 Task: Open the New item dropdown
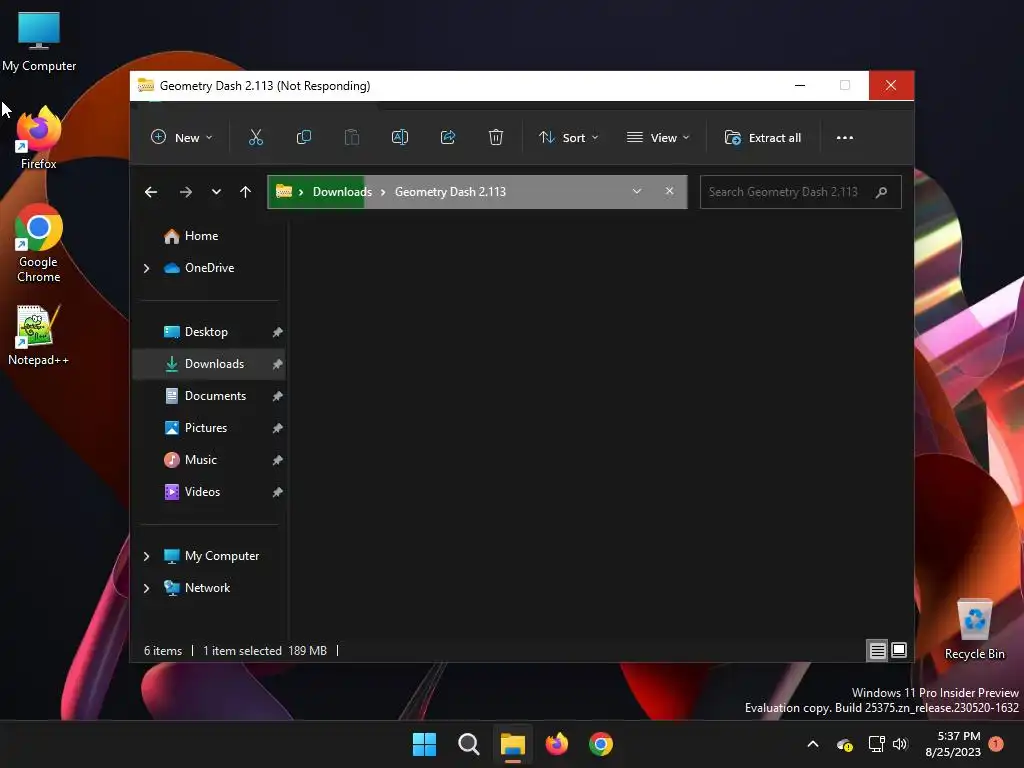(182, 138)
